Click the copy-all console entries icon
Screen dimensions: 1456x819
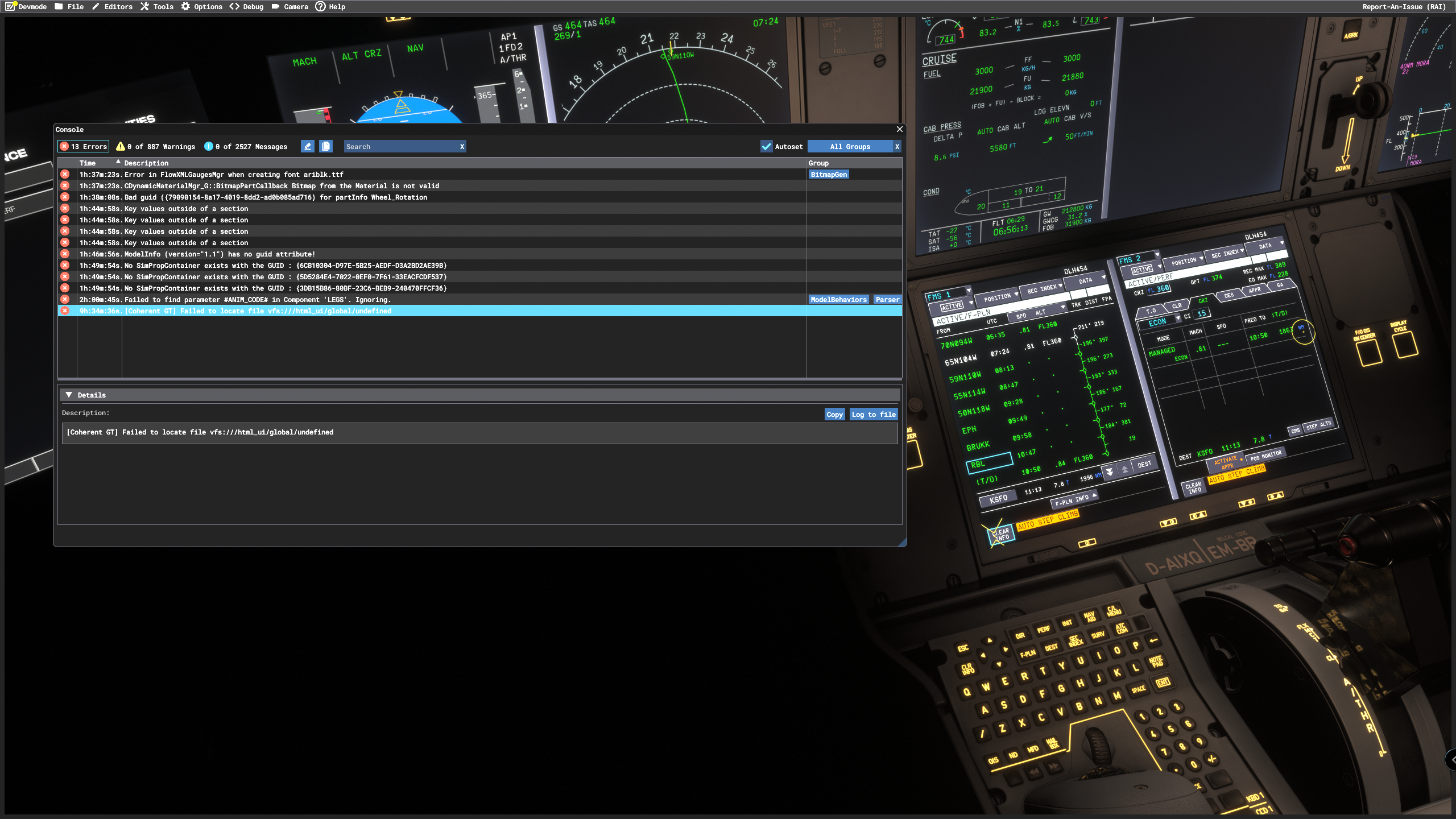click(x=326, y=146)
